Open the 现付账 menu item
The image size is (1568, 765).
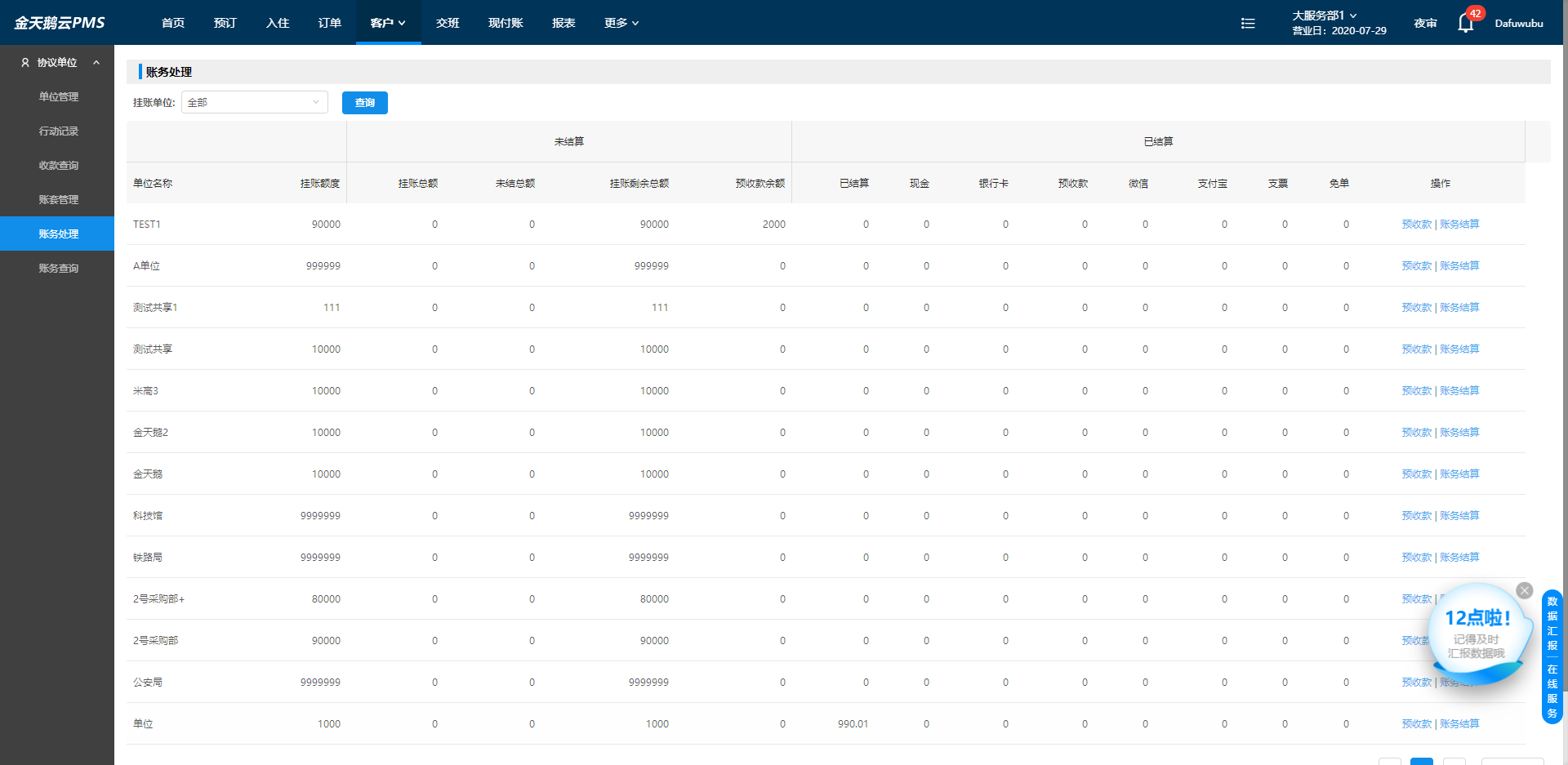pyautogui.click(x=506, y=23)
